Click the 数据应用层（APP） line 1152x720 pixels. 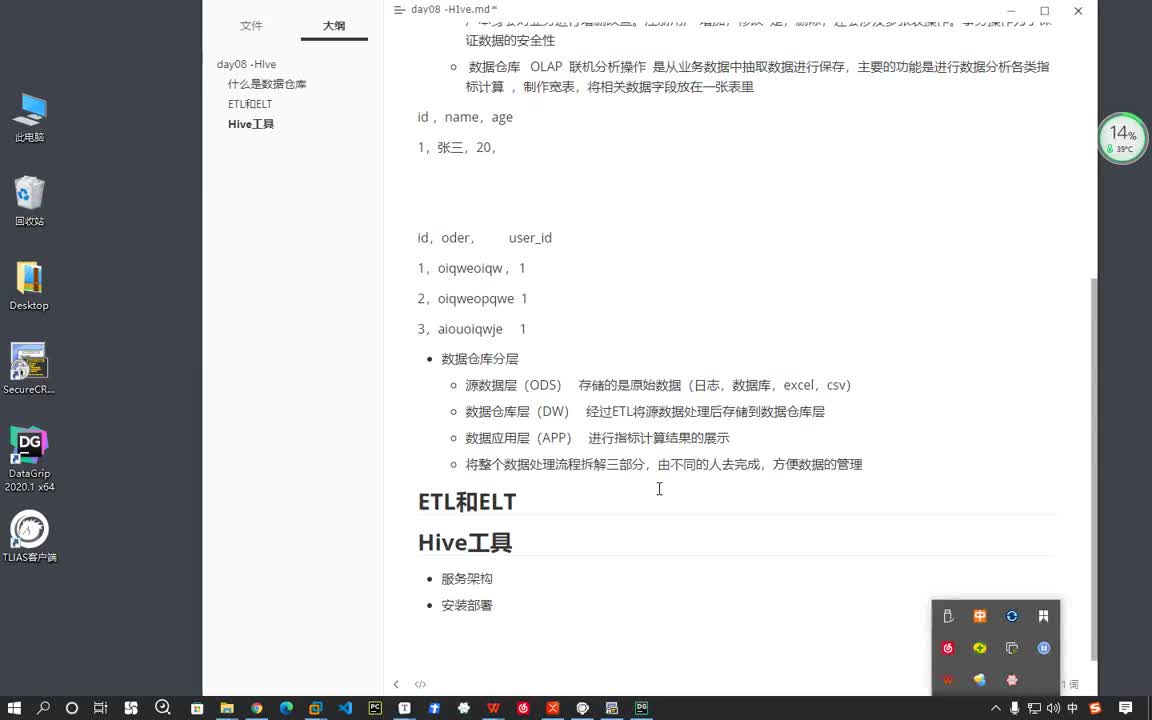(x=597, y=438)
